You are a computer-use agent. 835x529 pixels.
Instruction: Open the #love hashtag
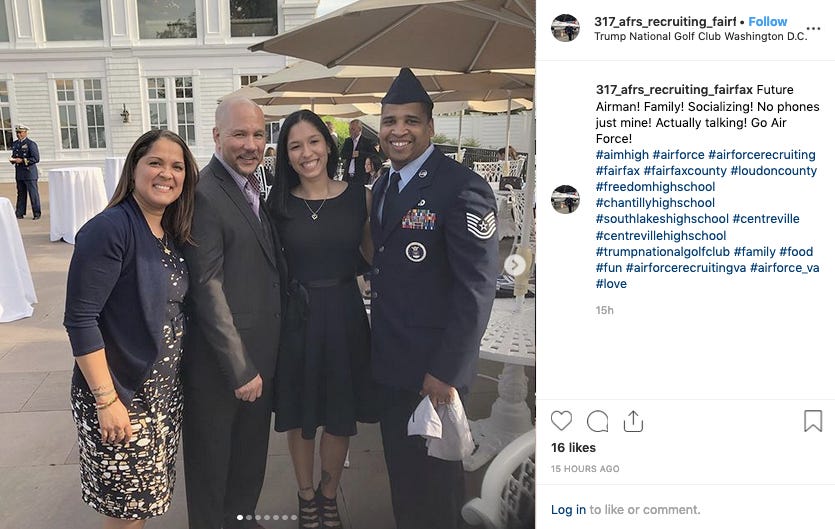611,283
